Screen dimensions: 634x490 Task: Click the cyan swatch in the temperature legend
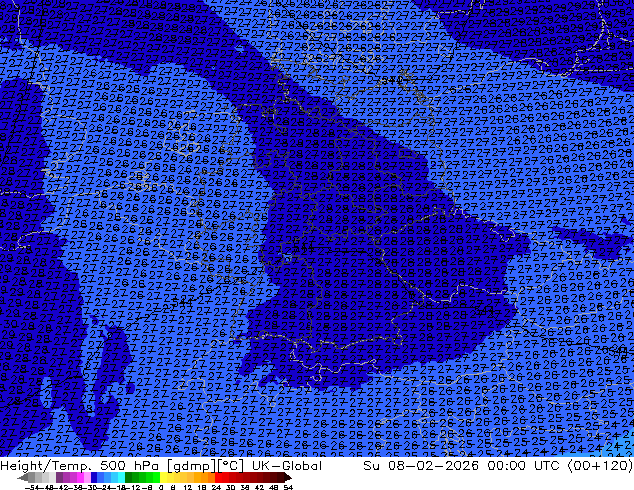121,478
